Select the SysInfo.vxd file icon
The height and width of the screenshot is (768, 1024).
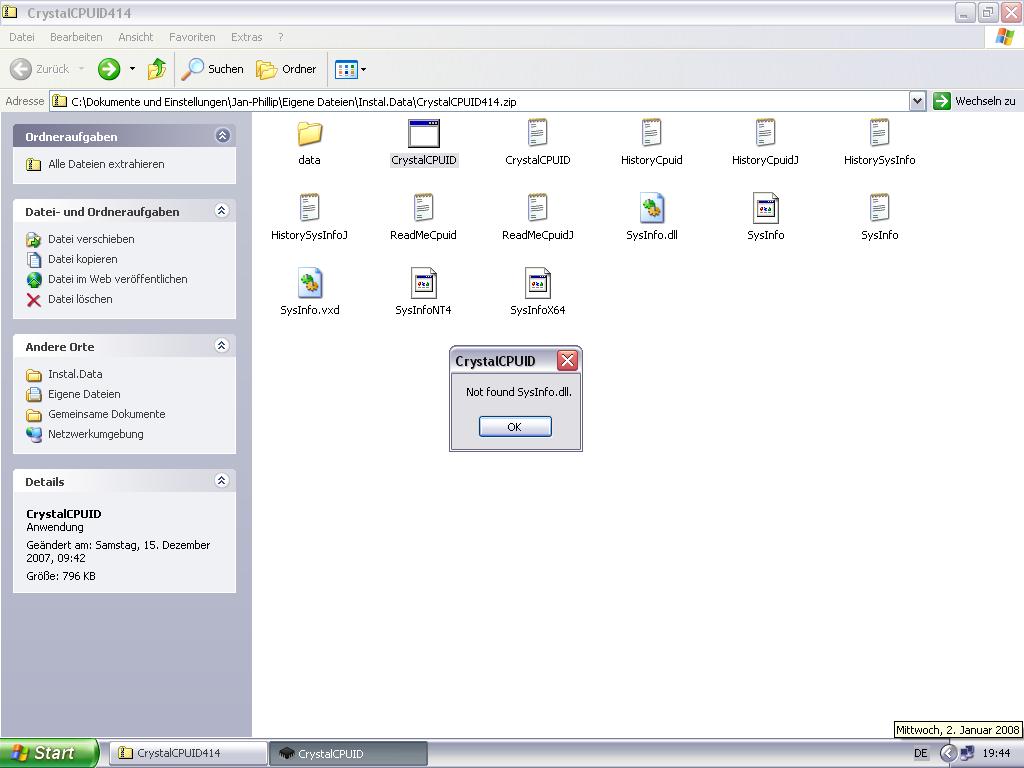click(x=310, y=283)
